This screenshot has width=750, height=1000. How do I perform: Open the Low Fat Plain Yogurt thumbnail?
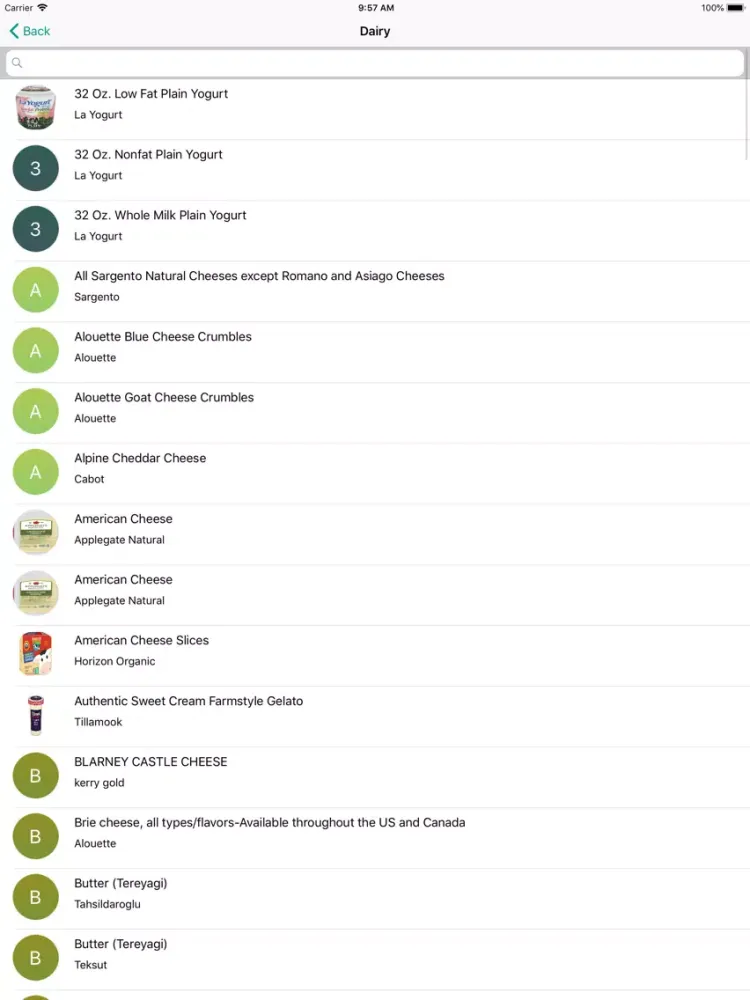(x=36, y=107)
